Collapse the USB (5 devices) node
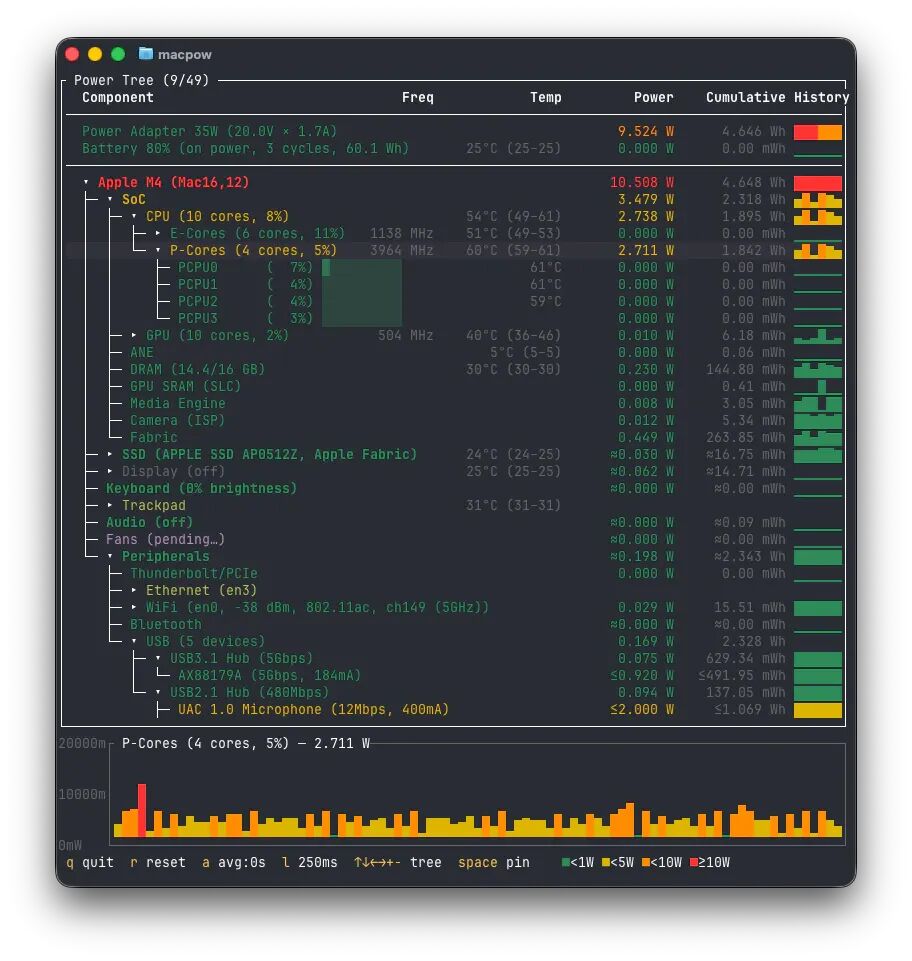The image size is (912, 961). pos(134,641)
